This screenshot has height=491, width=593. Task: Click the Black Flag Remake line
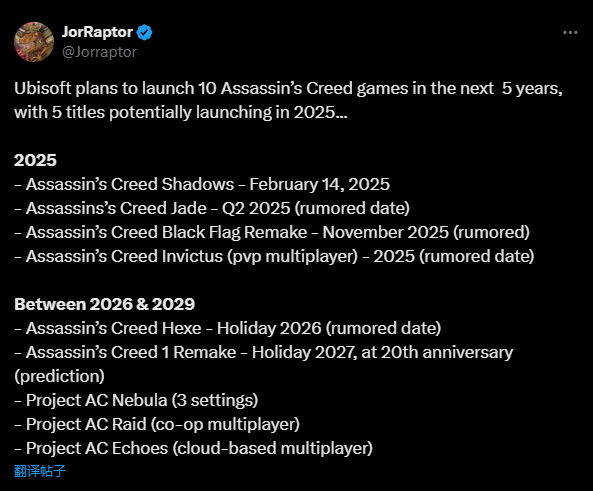272,232
